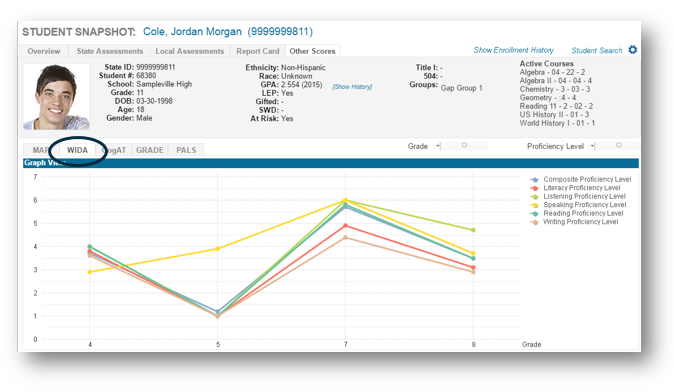Click course 'US History II - 01 - 3'
Screen dimensions: 674x392
554,115
